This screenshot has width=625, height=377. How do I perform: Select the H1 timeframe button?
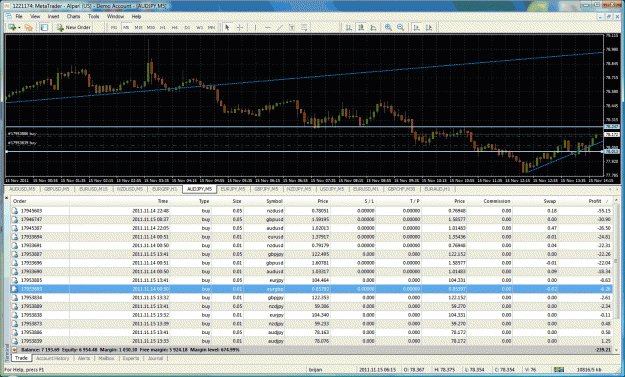pos(163,27)
